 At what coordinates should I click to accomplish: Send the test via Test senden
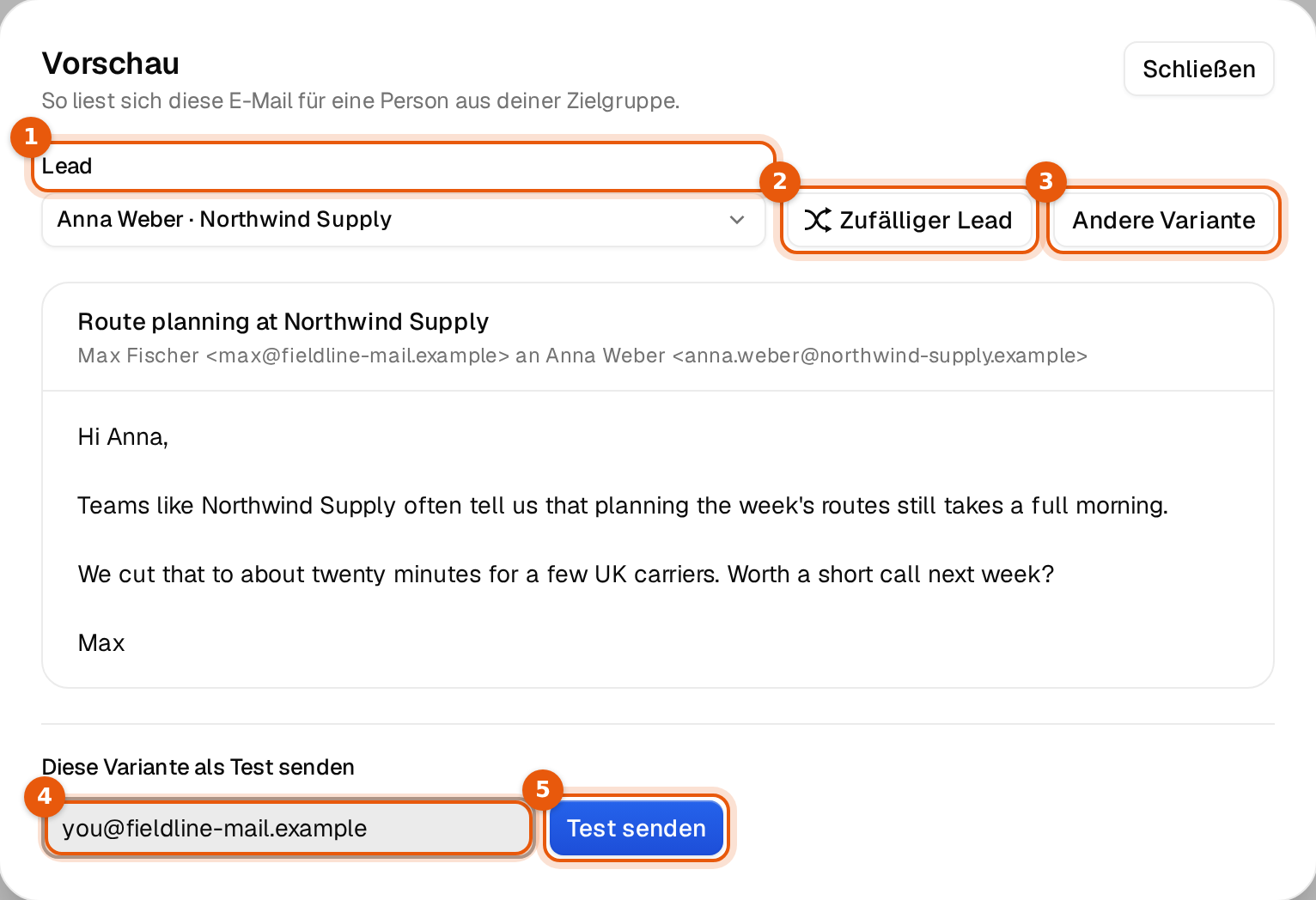637,828
